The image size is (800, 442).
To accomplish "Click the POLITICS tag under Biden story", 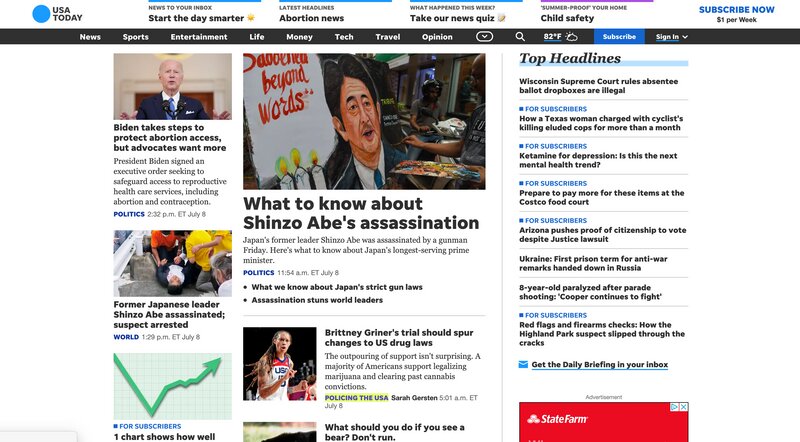I will coord(129,214).
